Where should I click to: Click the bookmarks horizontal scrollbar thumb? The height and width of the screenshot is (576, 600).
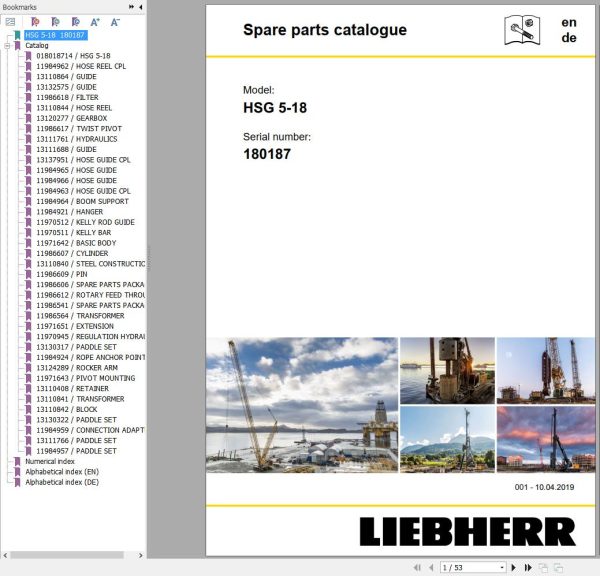(x=67, y=555)
